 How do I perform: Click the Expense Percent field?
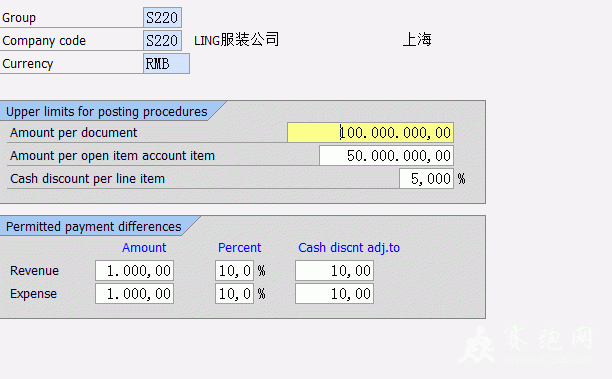tap(234, 294)
